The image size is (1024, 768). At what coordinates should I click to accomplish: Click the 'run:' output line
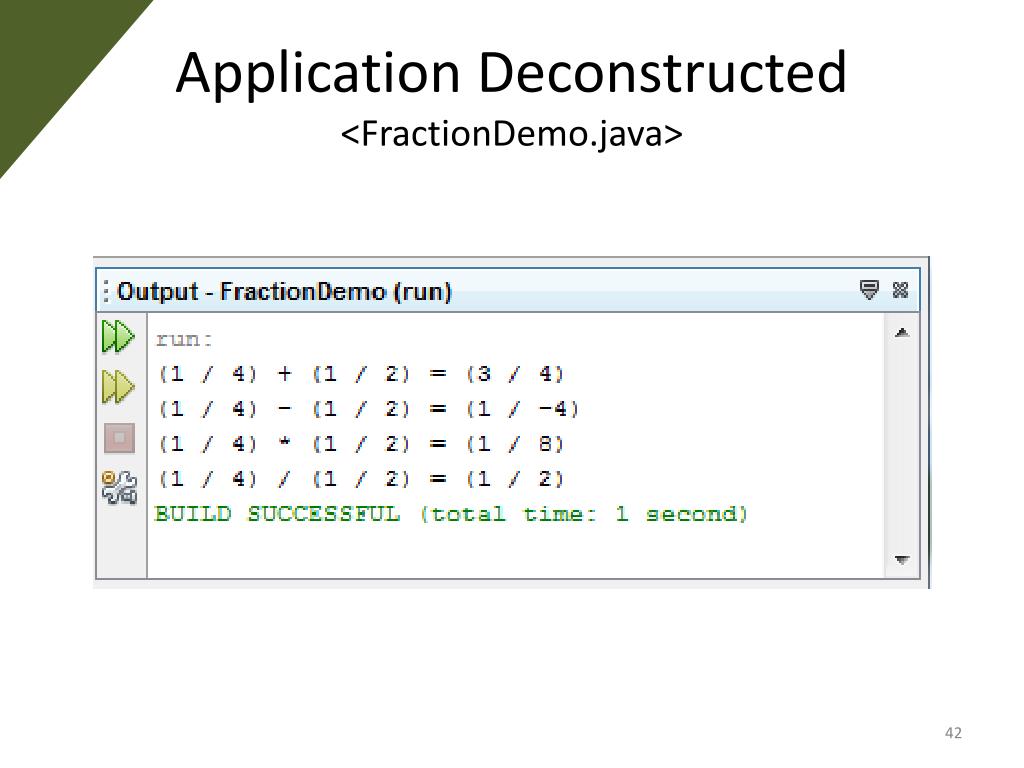[184, 340]
